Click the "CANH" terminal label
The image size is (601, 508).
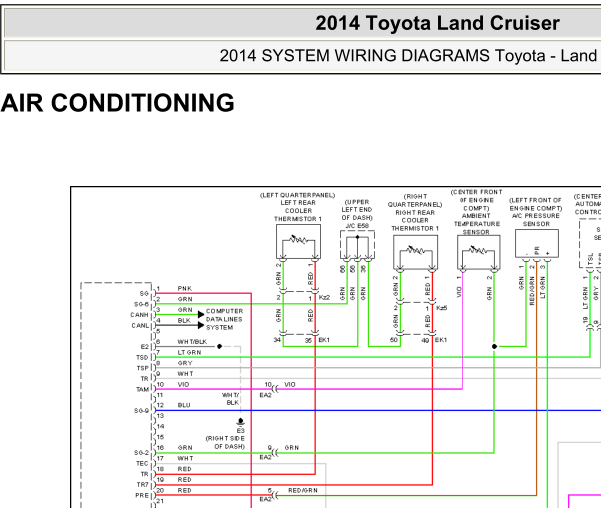coord(139,315)
